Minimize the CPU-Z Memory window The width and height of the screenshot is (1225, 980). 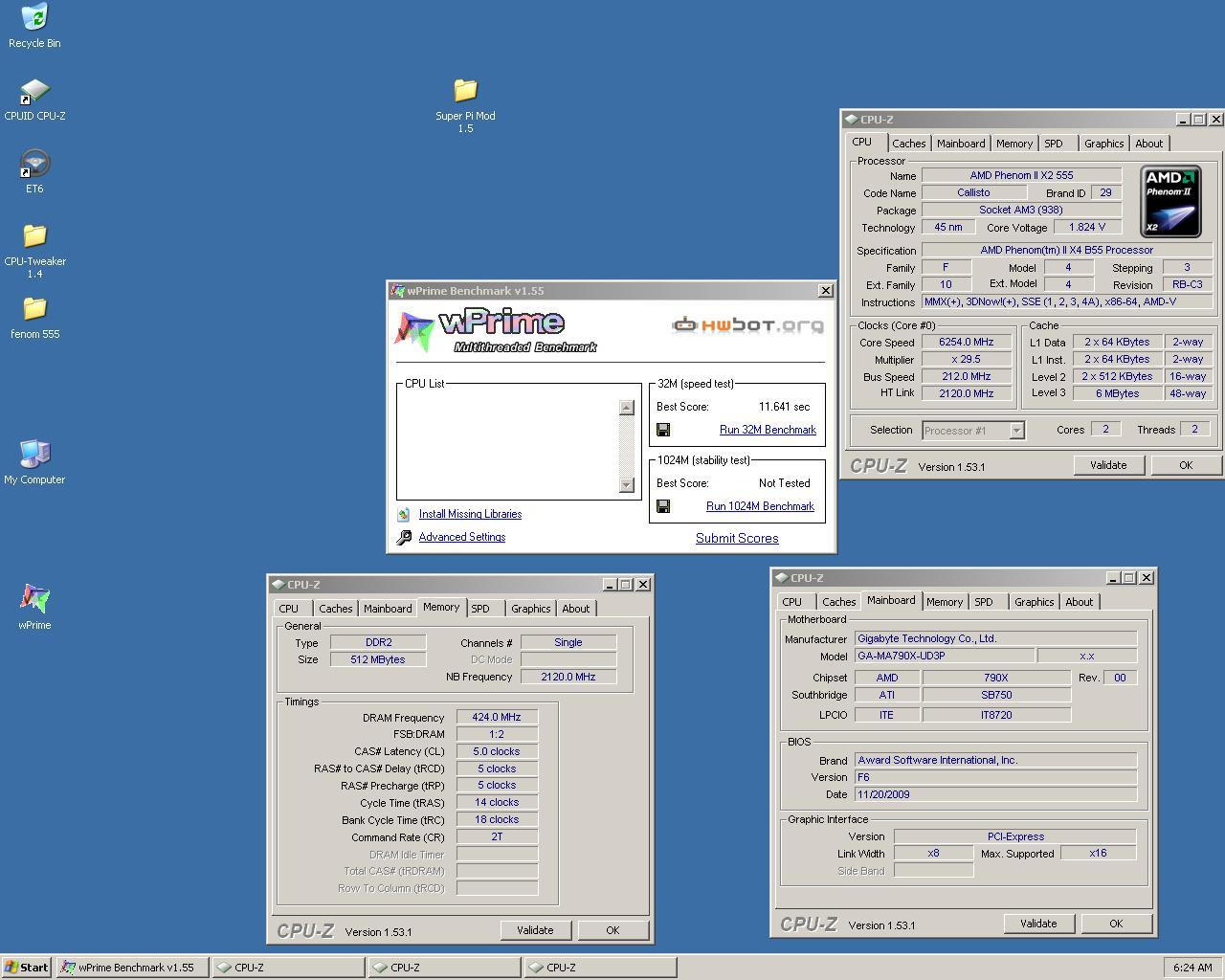[x=610, y=585]
